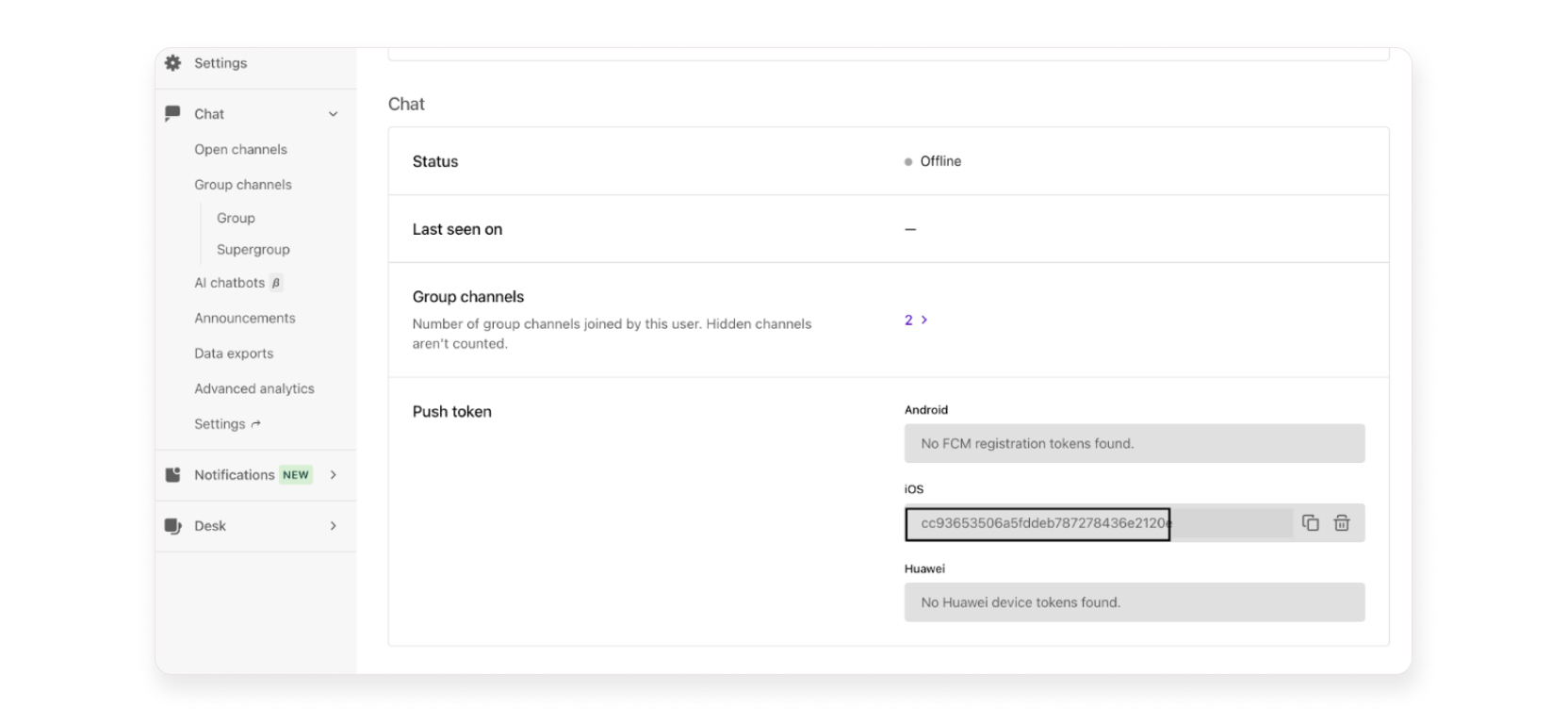Click the Group channels row heading
The width and height of the screenshot is (1568, 724).
[x=468, y=297]
